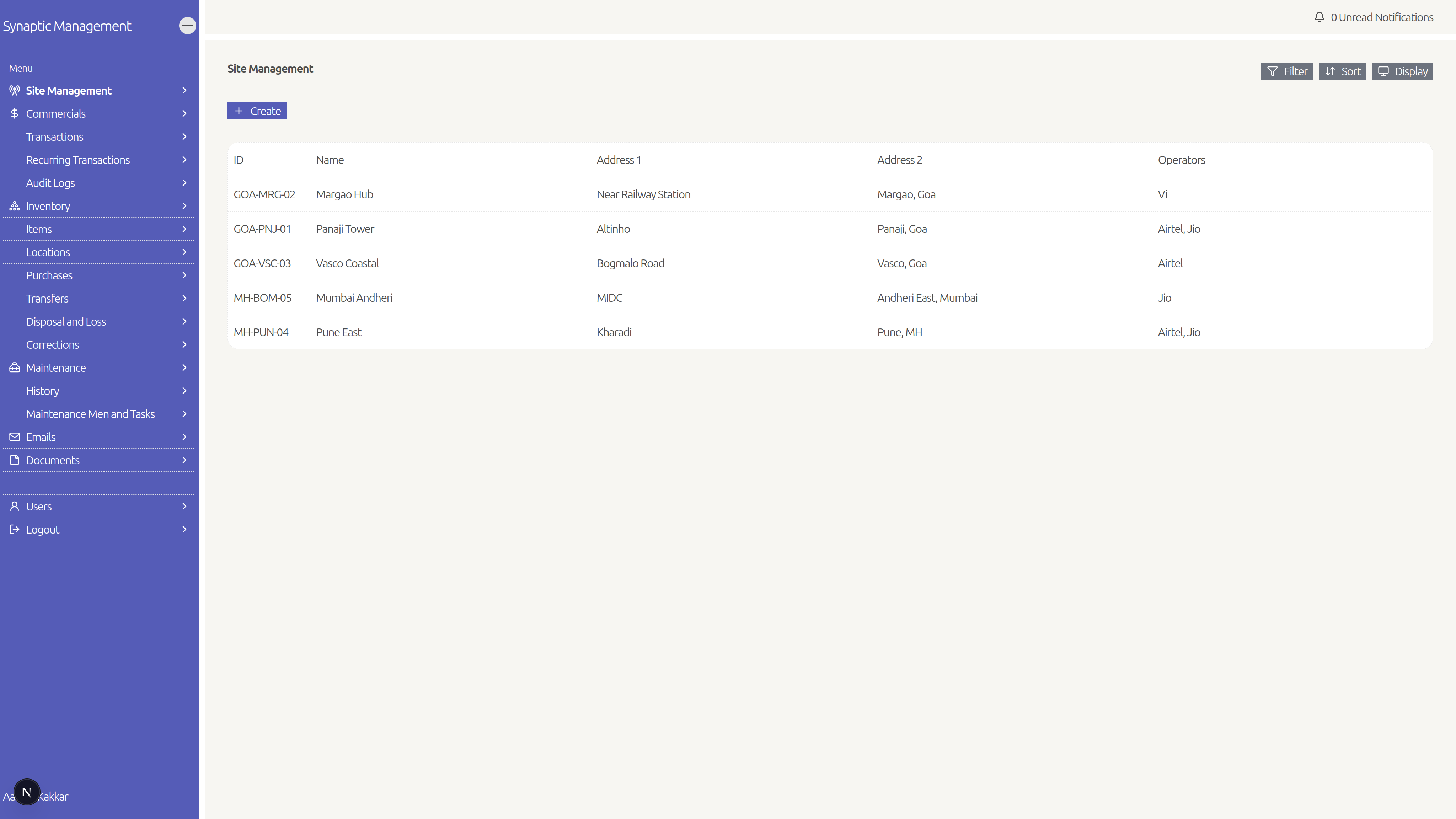Image resolution: width=1456 pixels, height=819 pixels.
Task: Open Transactions menu item
Action: [100, 137]
